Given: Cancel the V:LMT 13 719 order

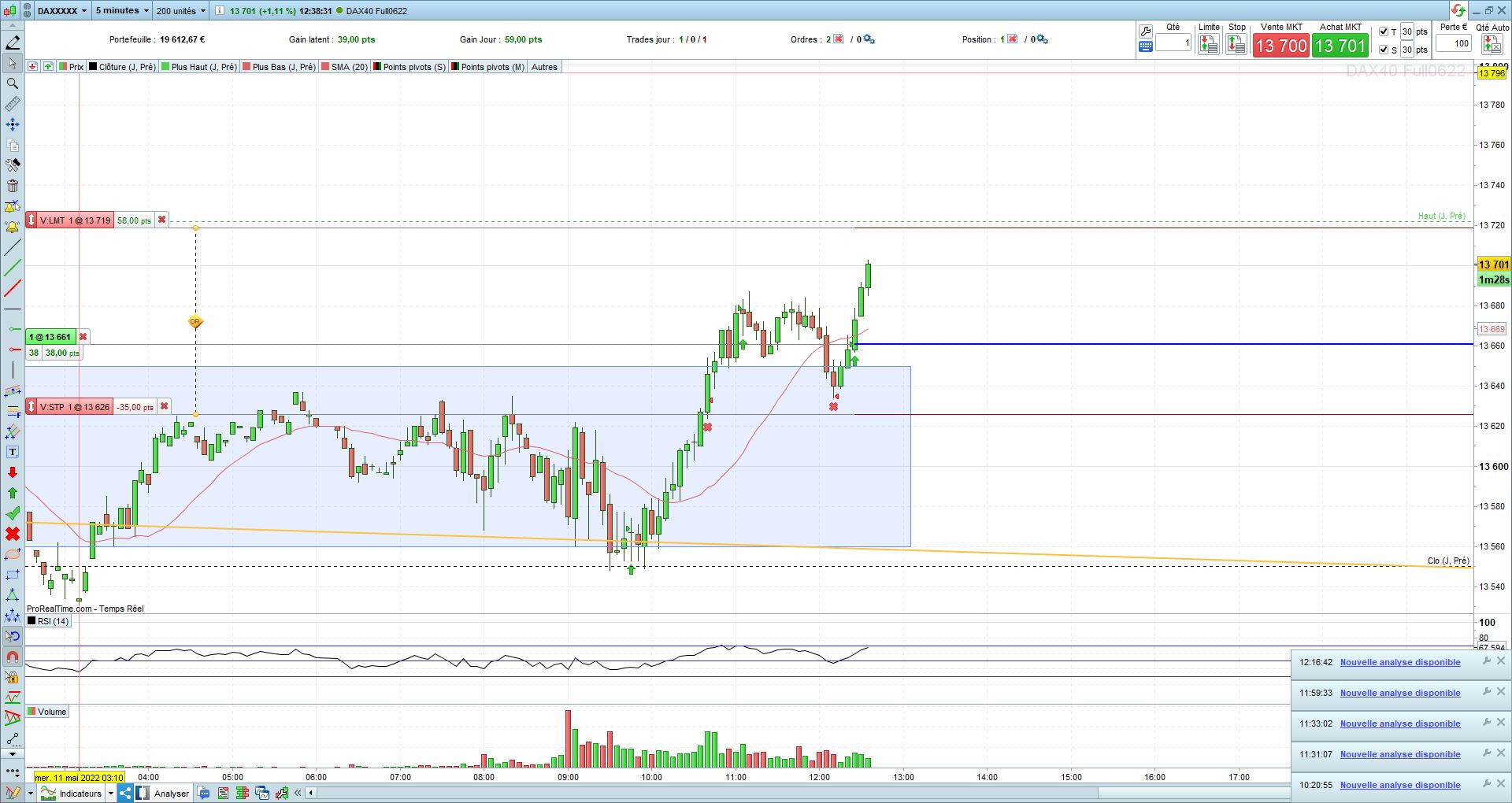Looking at the screenshot, I should point(161,220).
